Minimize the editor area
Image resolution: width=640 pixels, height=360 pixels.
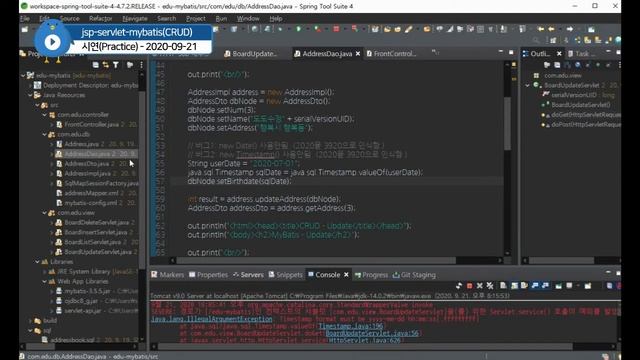[501, 52]
